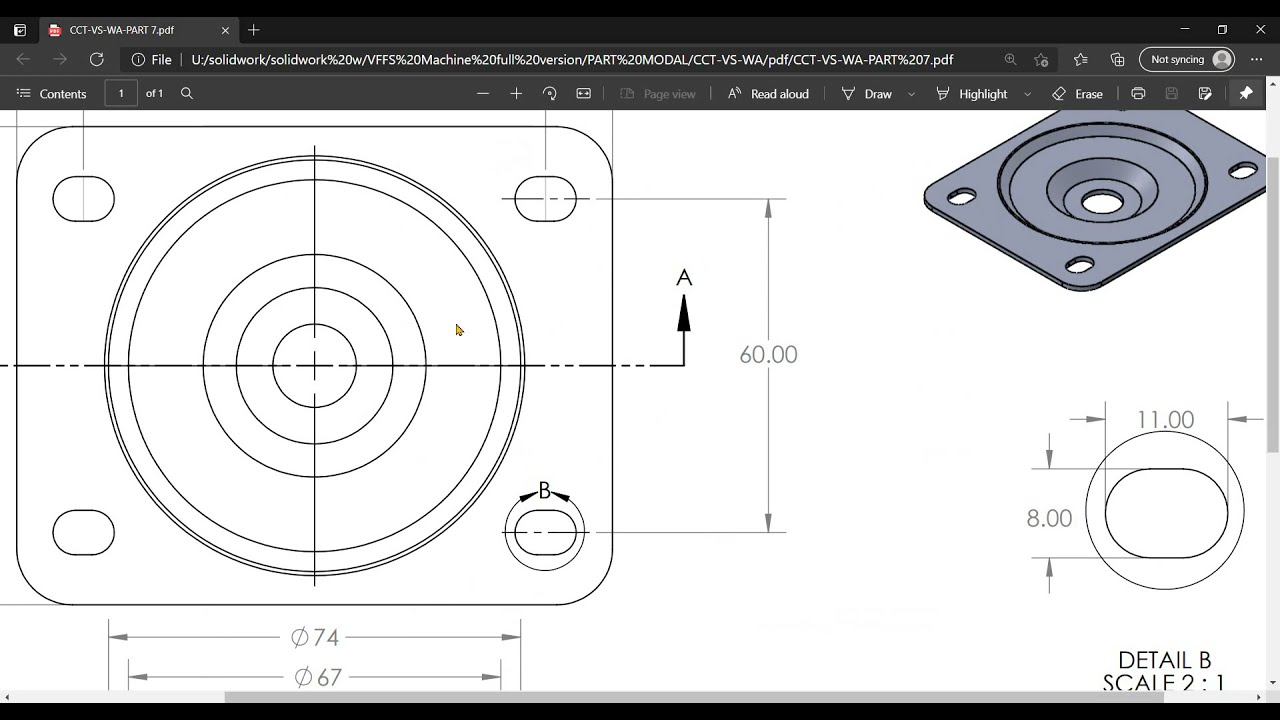Unpin the PDF toolbar

coord(1246,94)
